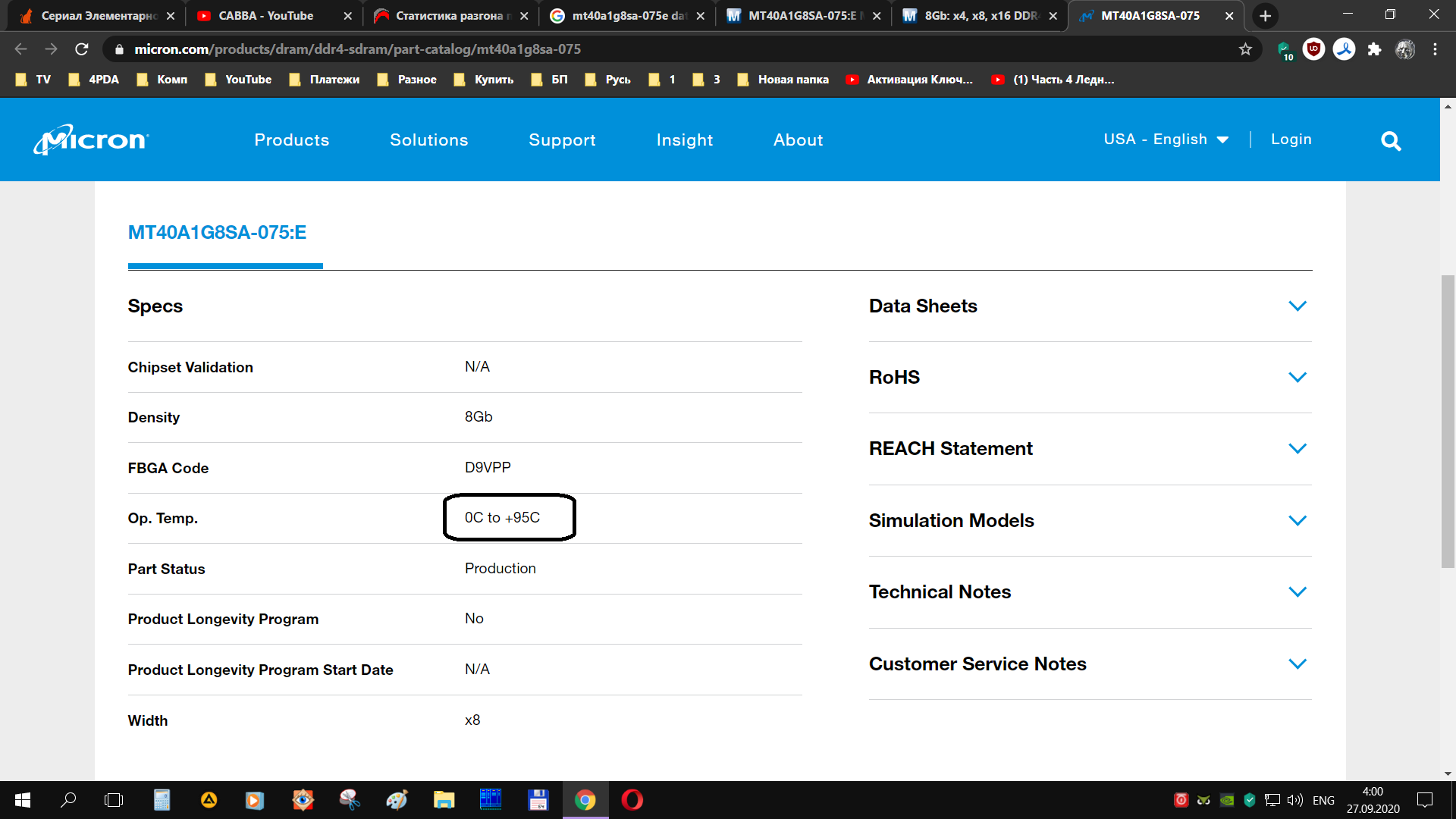Open the Chrome extensions puzzle icon
The height and width of the screenshot is (819, 1456).
click(1374, 49)
